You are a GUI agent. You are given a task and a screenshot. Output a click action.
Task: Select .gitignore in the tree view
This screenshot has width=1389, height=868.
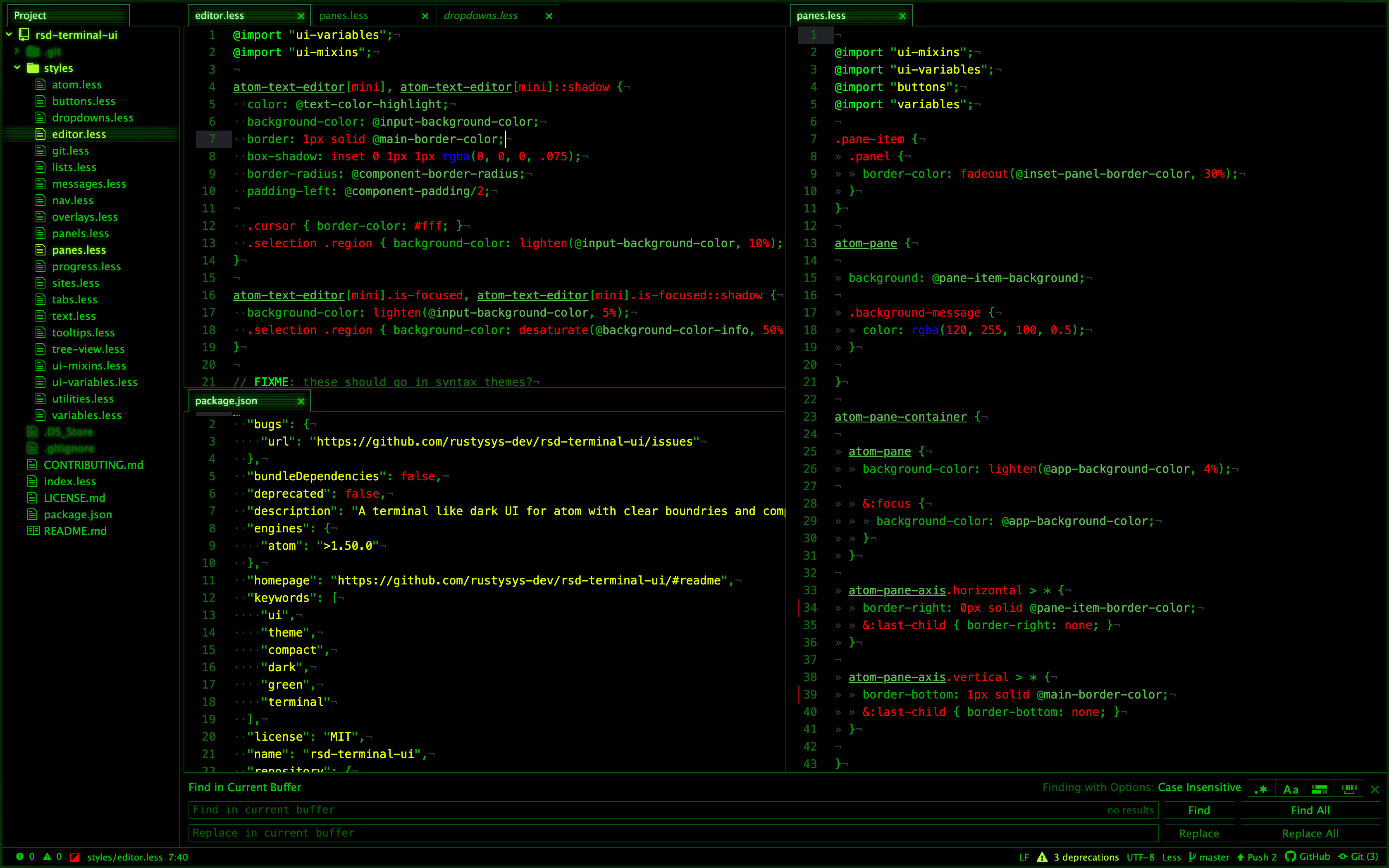[x=69, y=448]
